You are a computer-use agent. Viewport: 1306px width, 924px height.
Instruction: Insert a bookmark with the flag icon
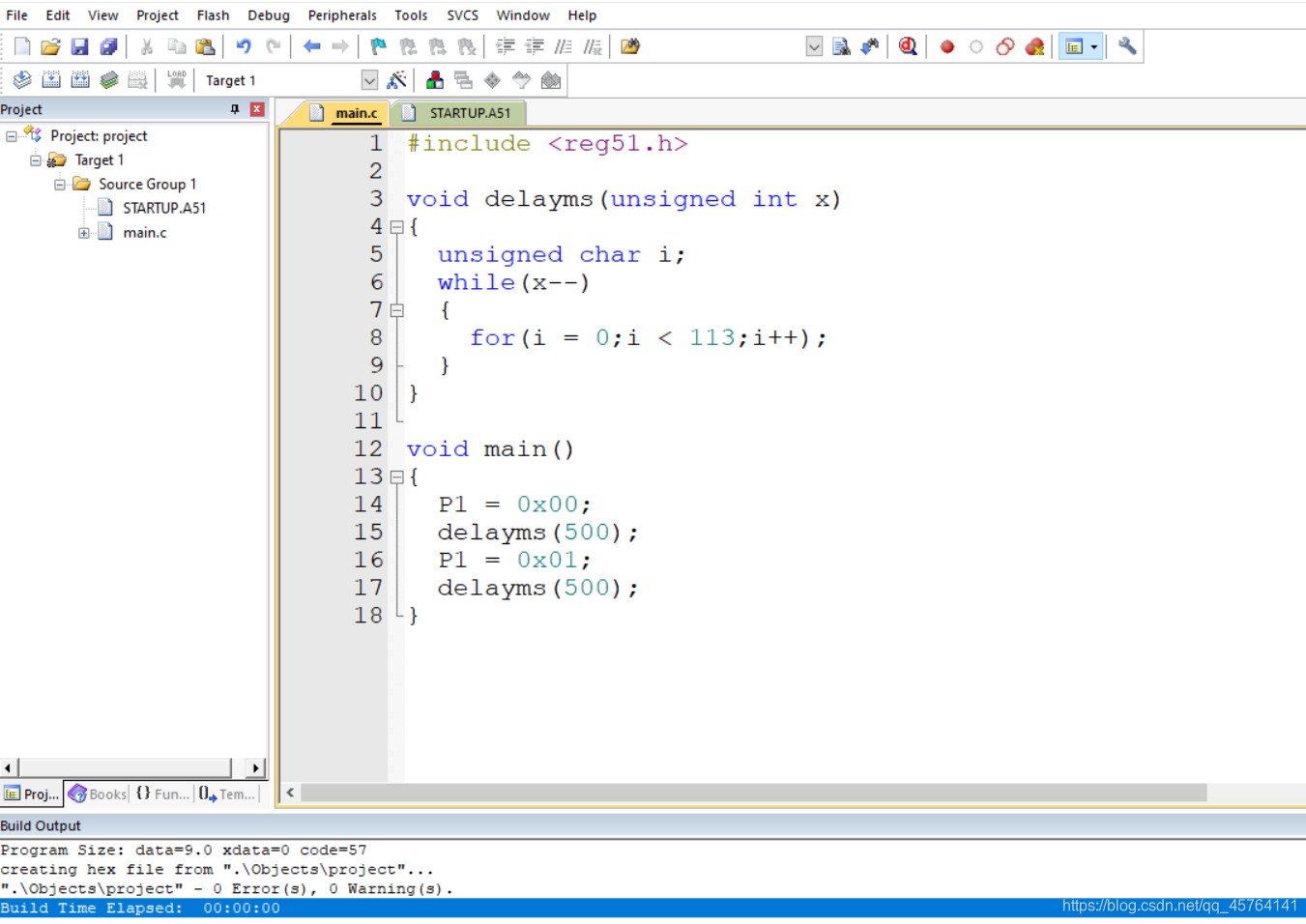pos(379,46)
